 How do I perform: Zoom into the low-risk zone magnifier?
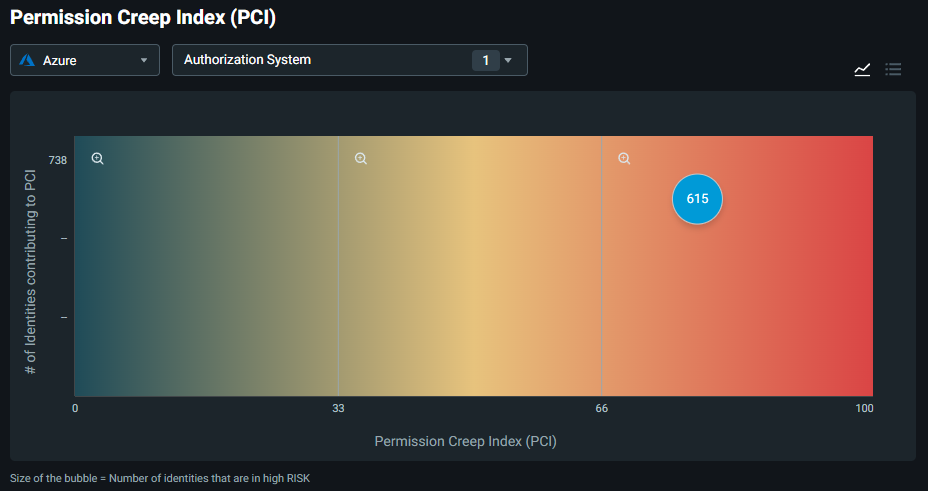[x=97, y=158]
